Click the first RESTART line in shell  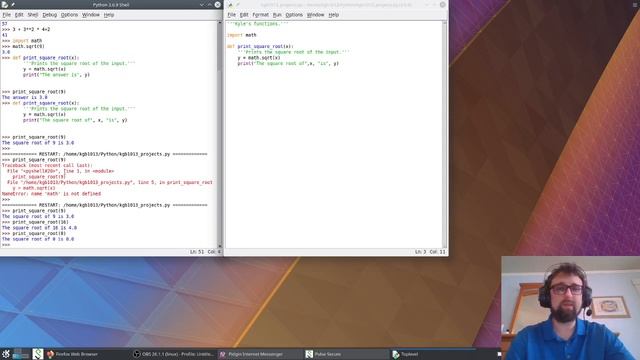pyautogui.click(x=104, y=154)
